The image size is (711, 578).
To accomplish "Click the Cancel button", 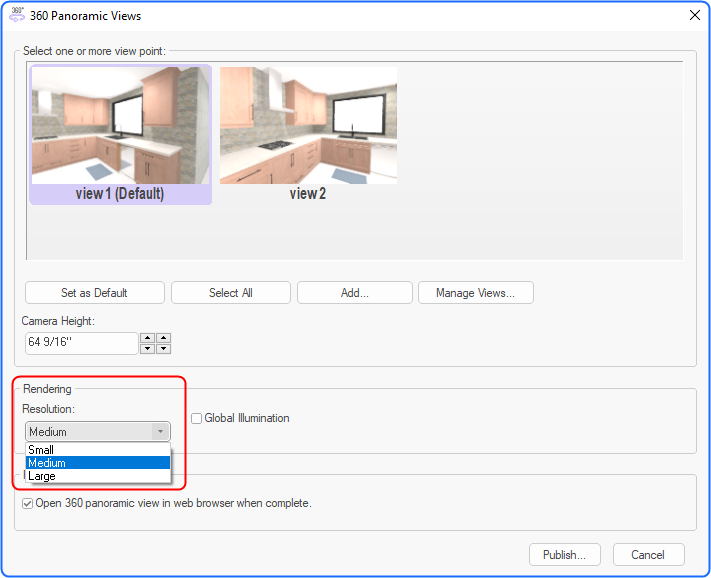I will (x=648, y=555).
